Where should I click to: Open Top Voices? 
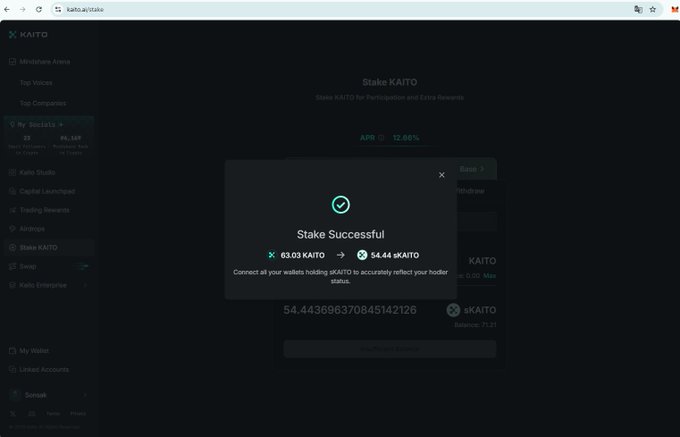pyautogui.click(x=36, y=82)
